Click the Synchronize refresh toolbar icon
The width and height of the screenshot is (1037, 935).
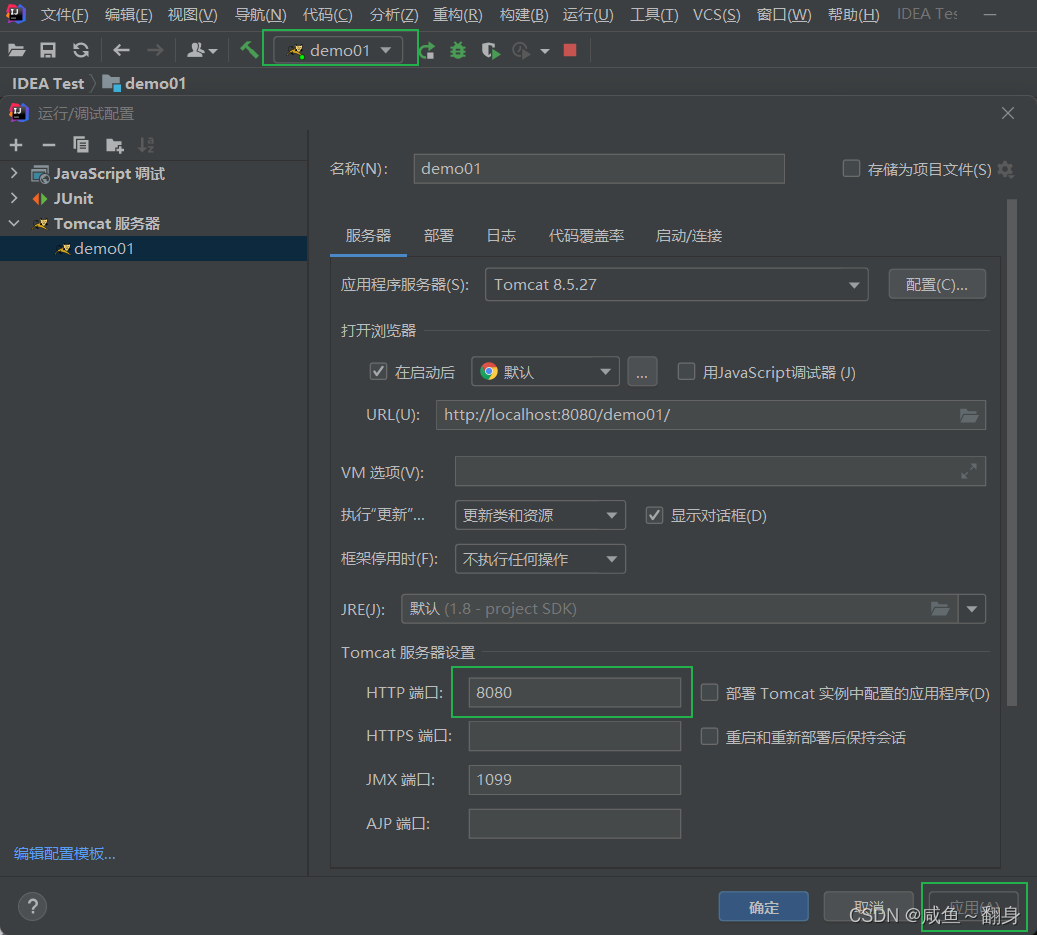click(x=81, y=50)
